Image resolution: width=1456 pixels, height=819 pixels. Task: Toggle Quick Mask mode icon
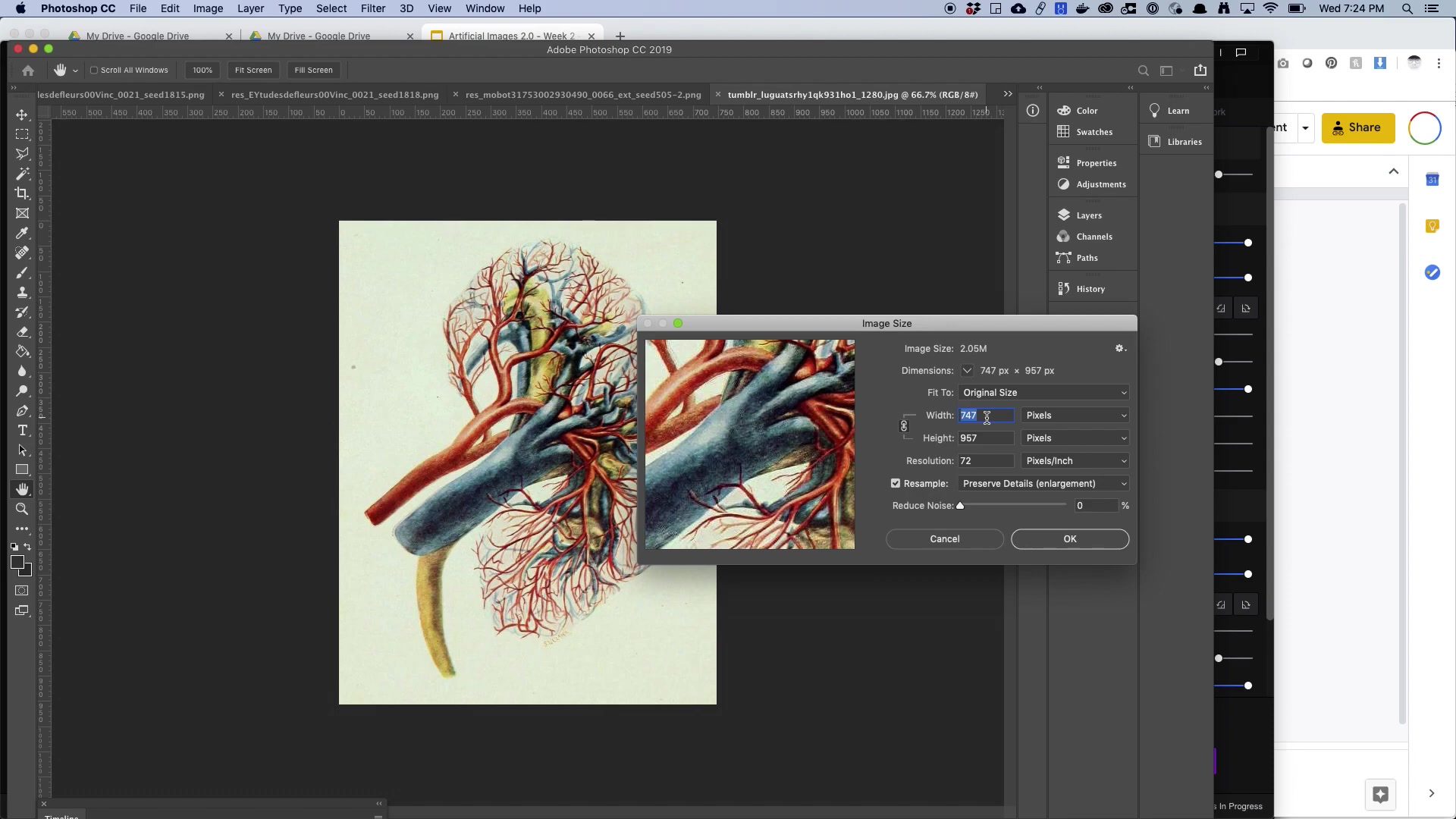(x=22, y=590)
